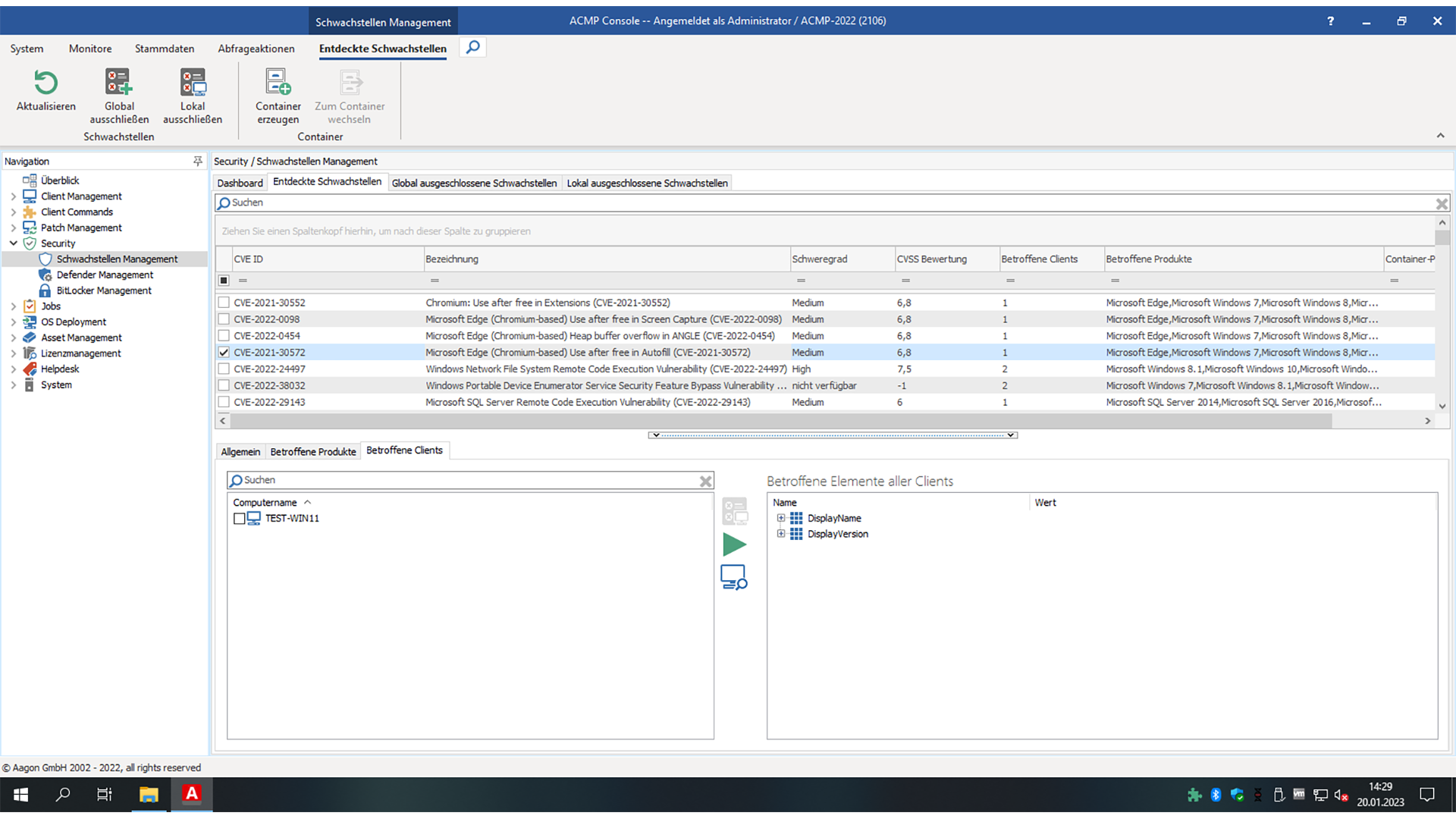Select Schwachstellen Management tree item
The height and width of the screenshot is (819, 1456).
(x=117, y=259)
